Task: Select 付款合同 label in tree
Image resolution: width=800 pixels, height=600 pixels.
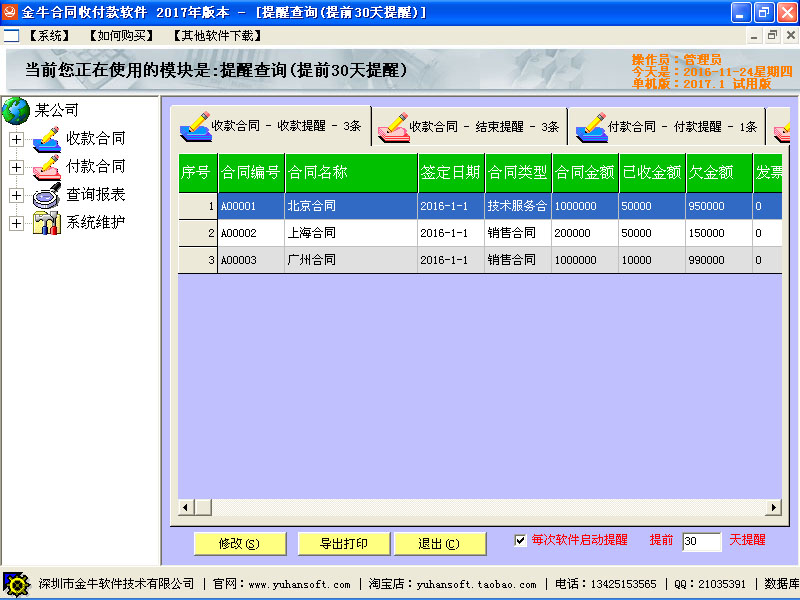Action: point(95,166)
